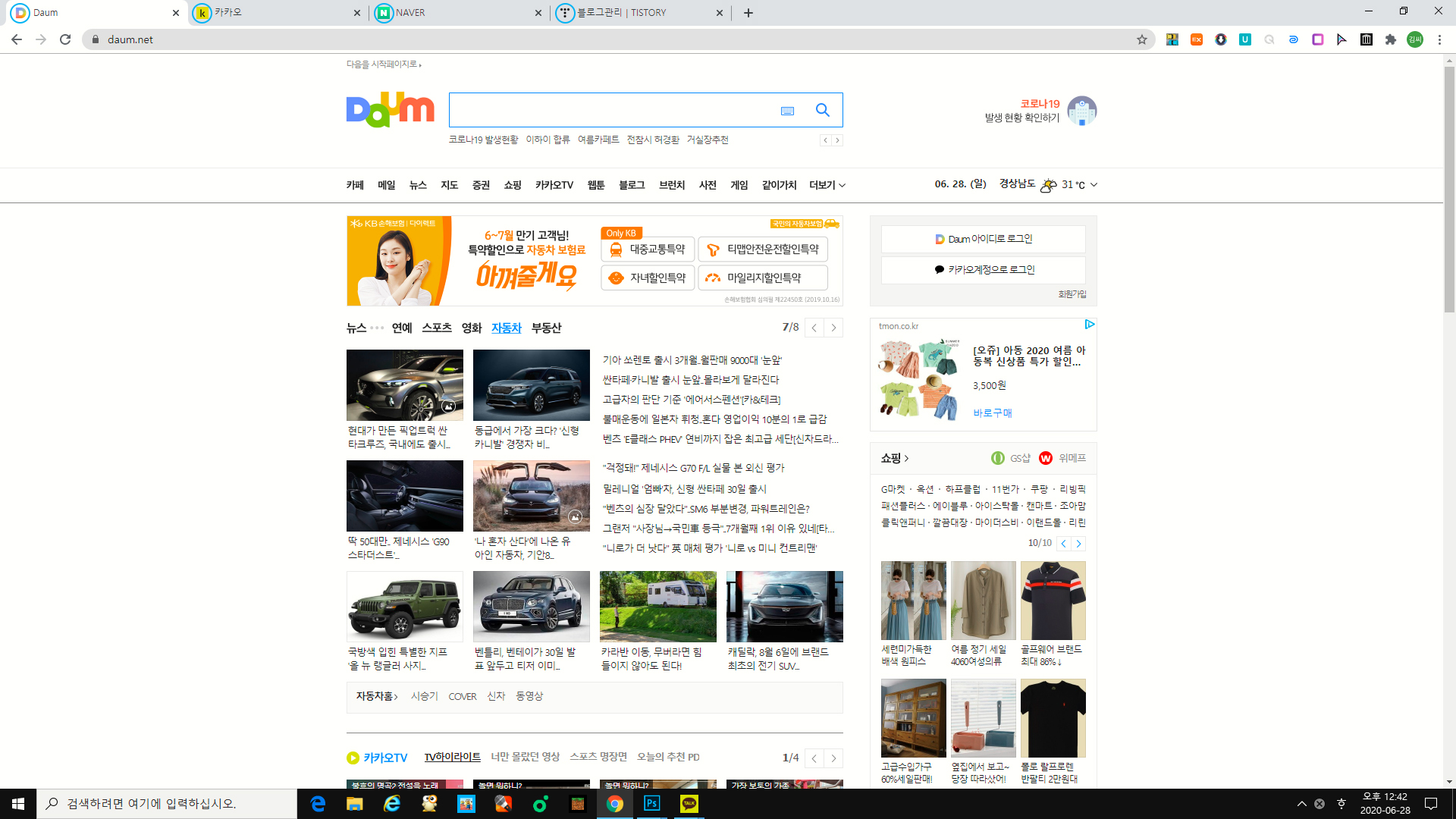Open Photoshop from the taskbar

tap(651, 804)
